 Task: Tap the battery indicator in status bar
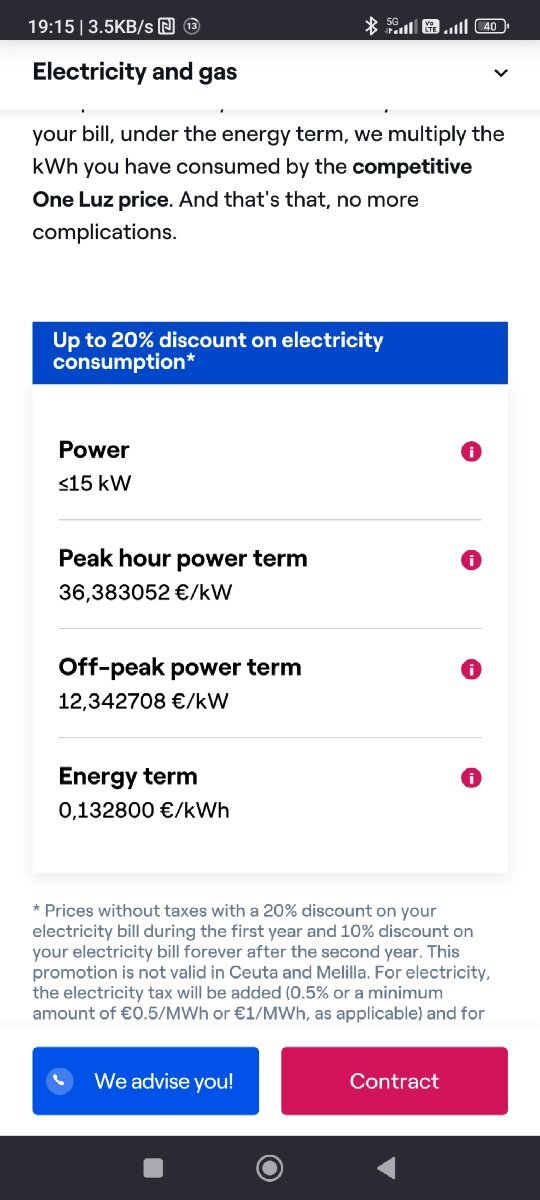490,27
